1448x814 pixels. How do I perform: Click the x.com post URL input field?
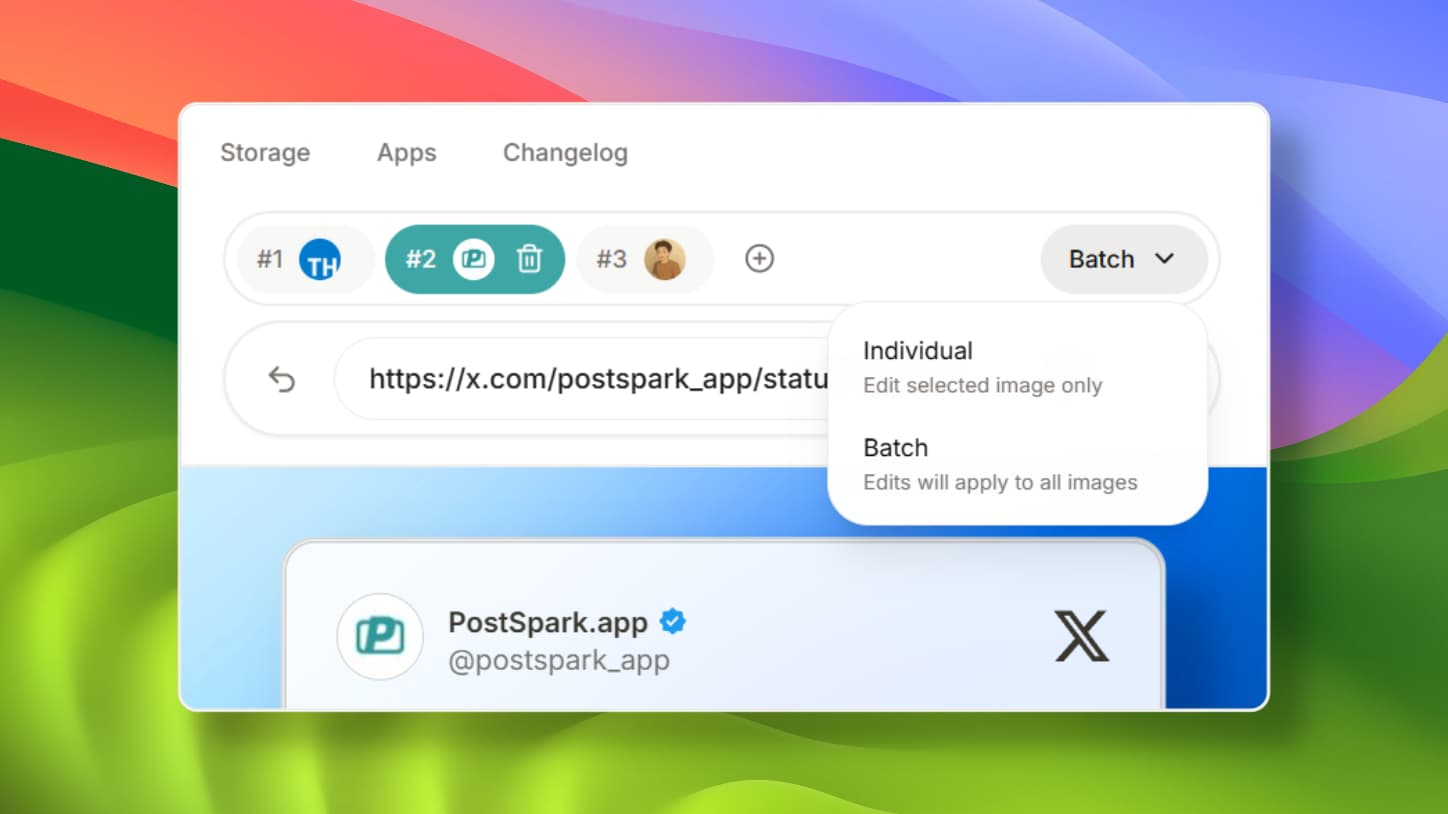[x=590, y=380]
